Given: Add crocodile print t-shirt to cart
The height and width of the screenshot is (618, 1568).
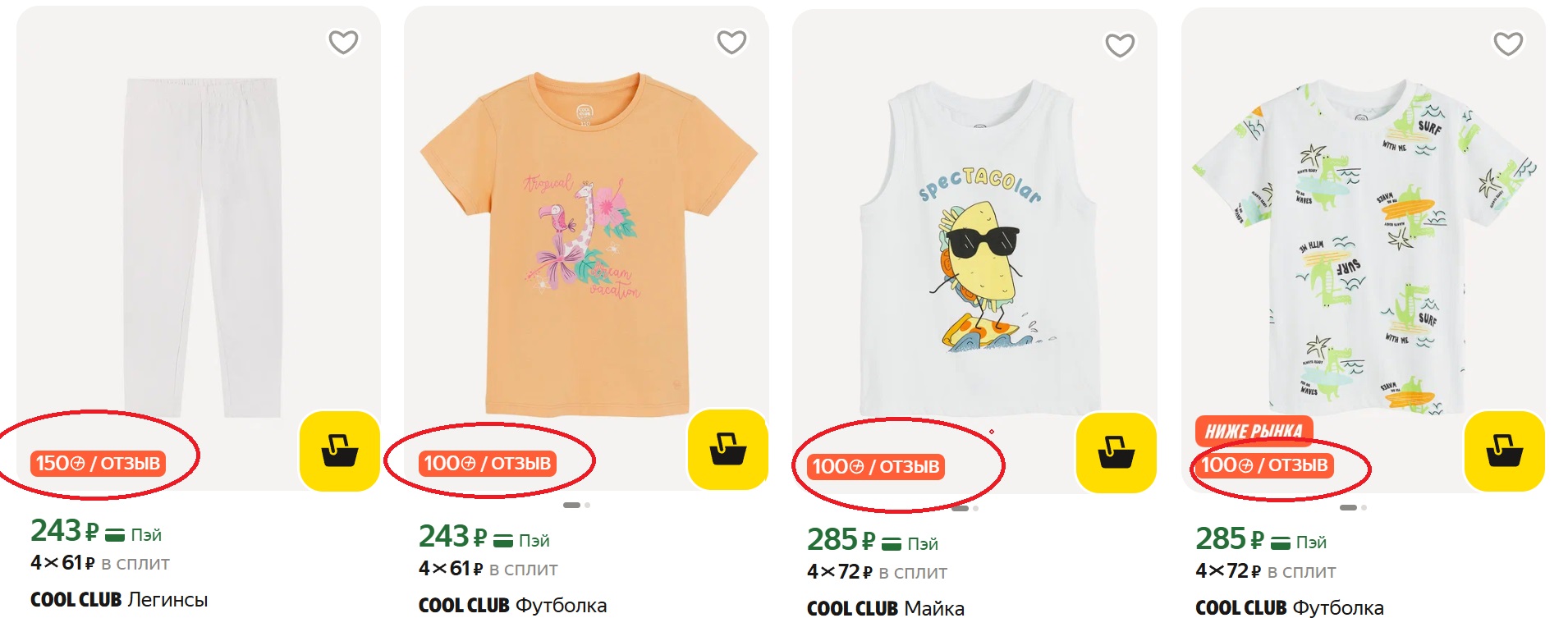Looking at the screenshot, I should [x=1504, y=451].
